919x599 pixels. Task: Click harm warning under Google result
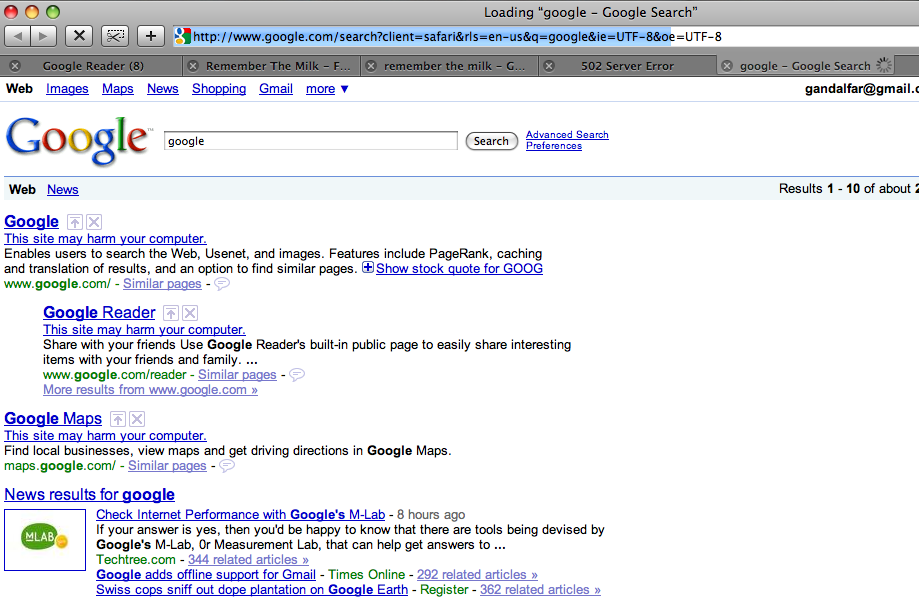tap(105, 239)
